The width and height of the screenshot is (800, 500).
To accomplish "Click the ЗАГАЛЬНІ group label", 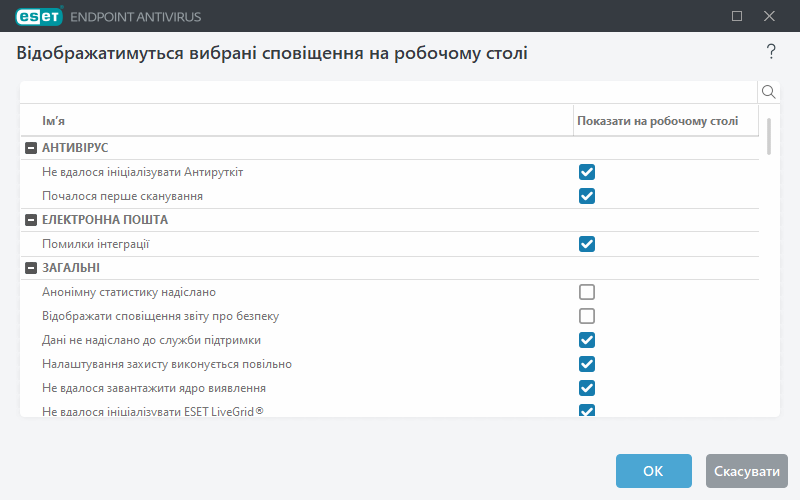I will point(71,268).
